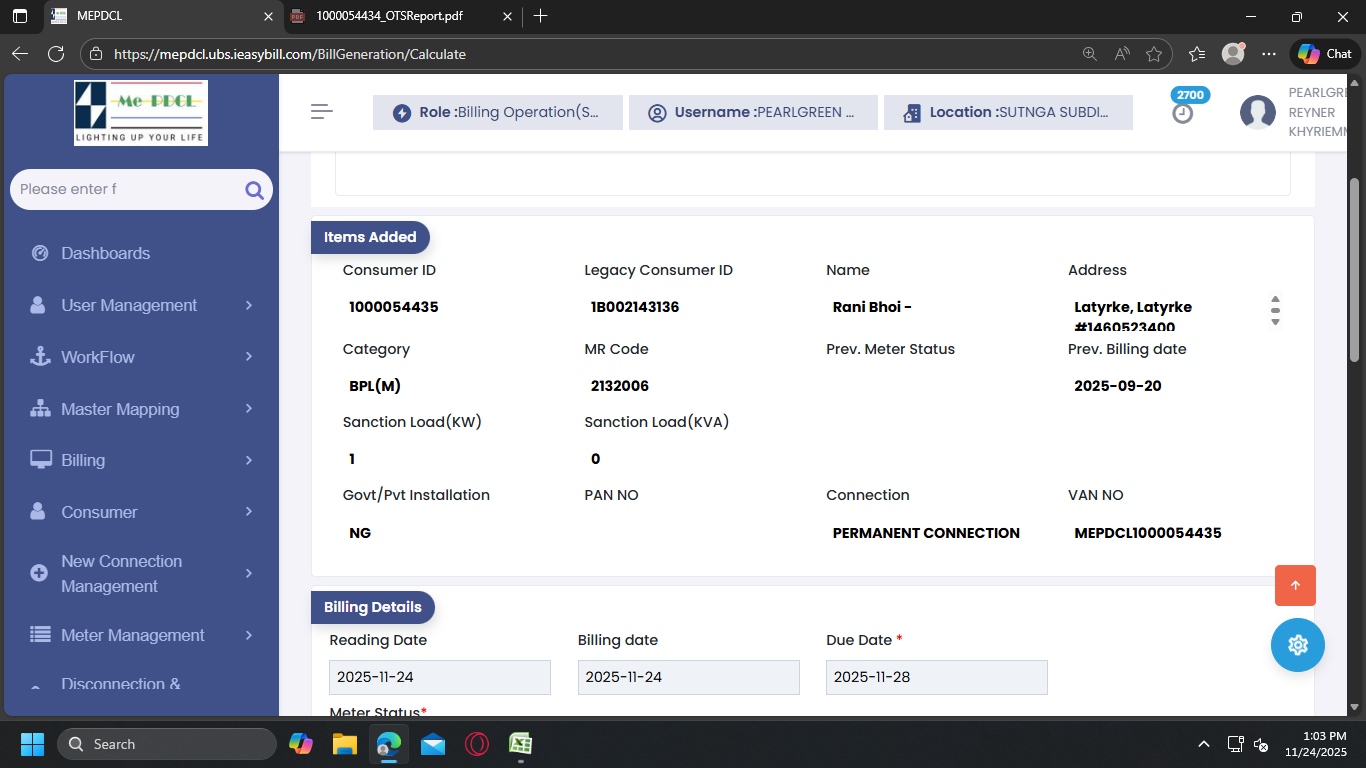1366x768 pixels.
Task: Click the browser page vertical scrollbar
Action: [1355, 270]
